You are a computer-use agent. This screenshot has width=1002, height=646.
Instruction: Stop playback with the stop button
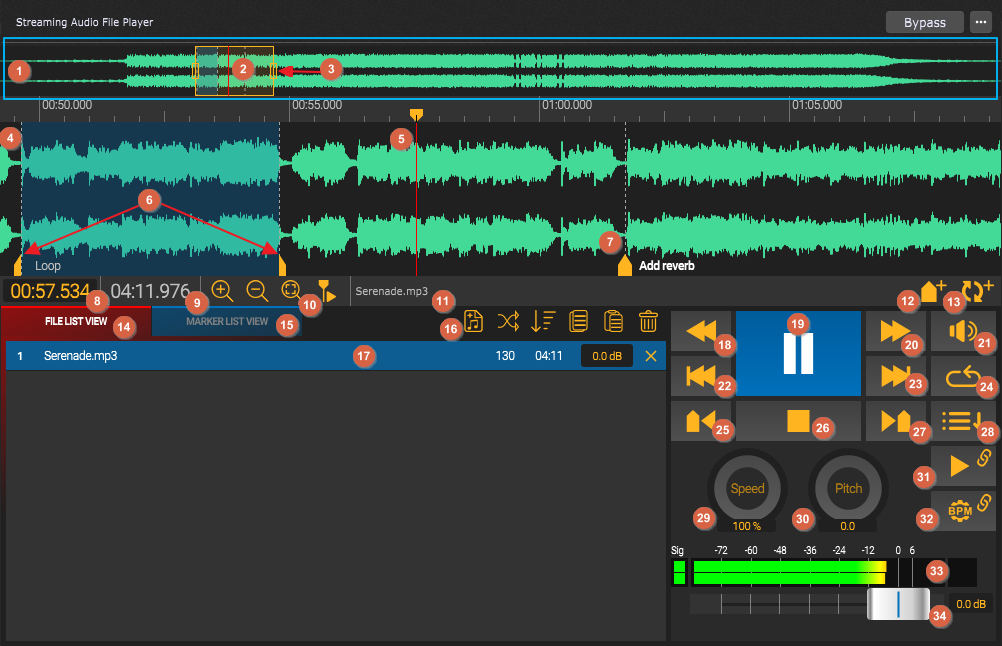click(797, 422)
